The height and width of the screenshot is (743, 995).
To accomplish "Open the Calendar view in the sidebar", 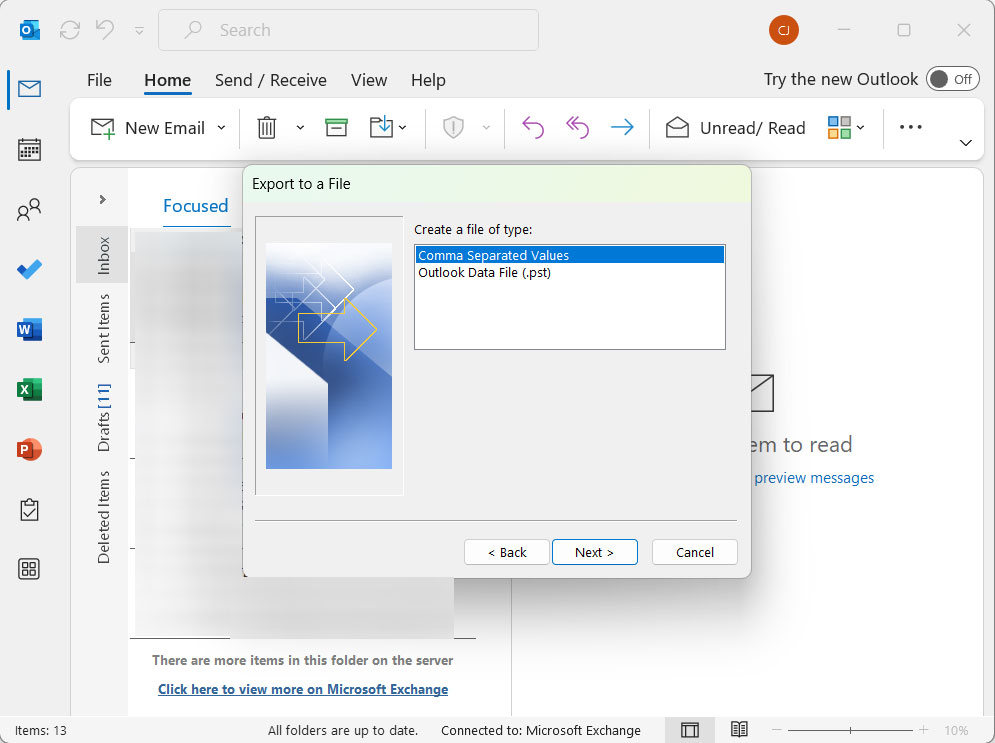I will [x=29, y=149].
